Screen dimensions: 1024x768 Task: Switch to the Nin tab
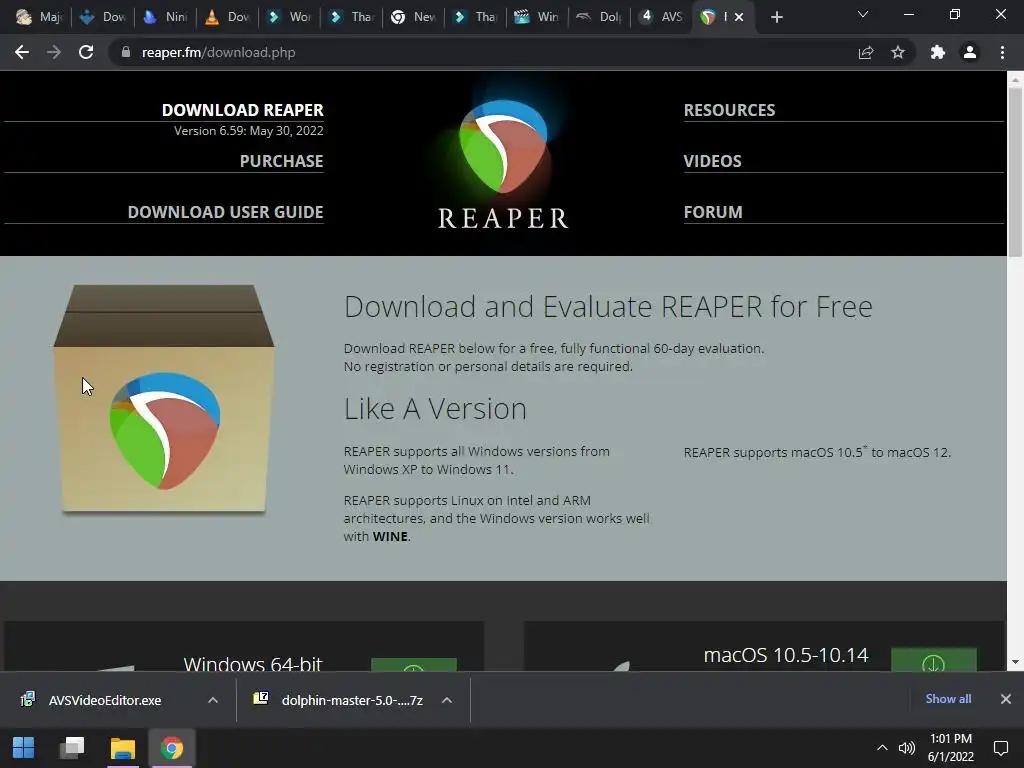(x=165, y=17)
